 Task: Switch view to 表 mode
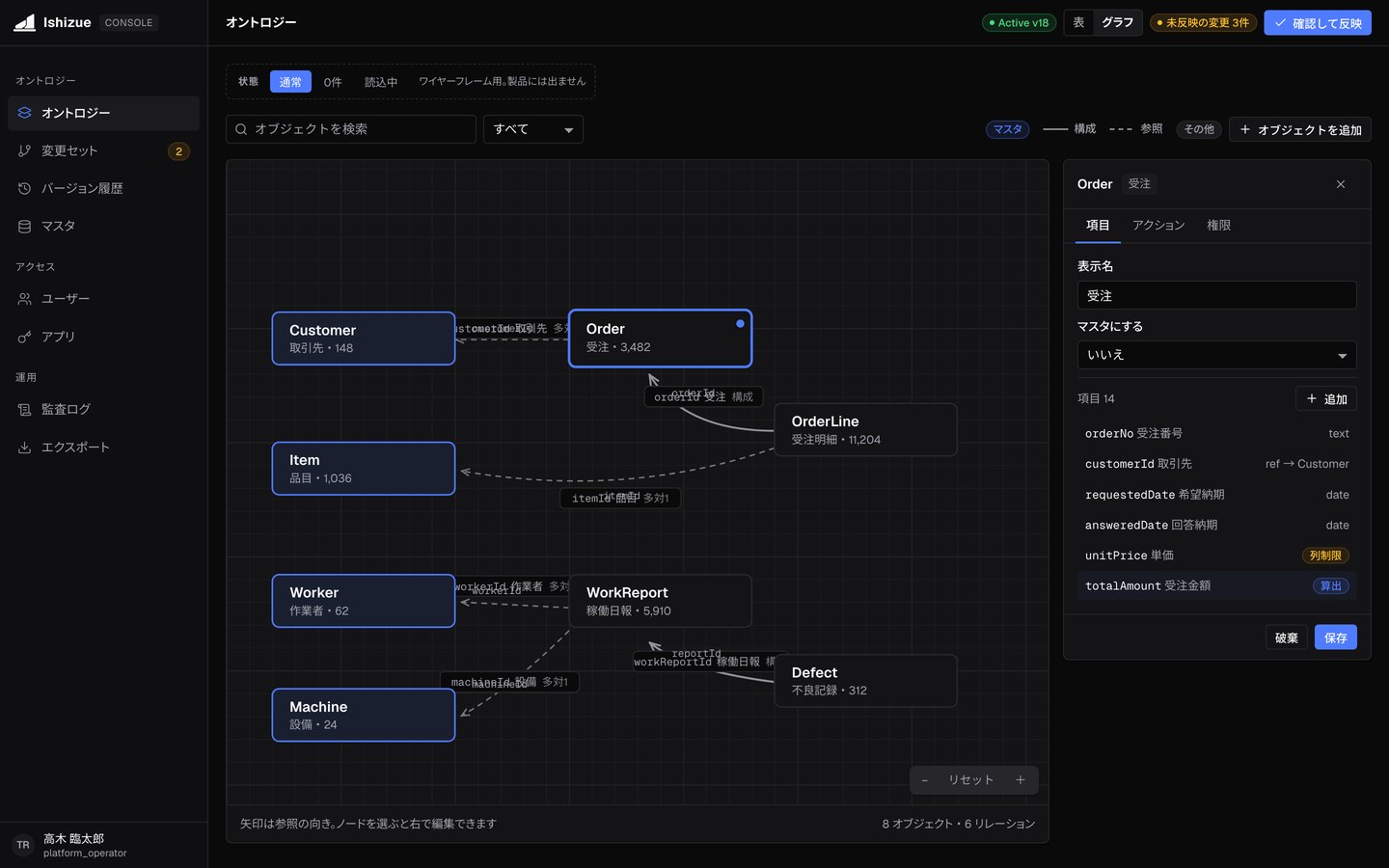1078,22
